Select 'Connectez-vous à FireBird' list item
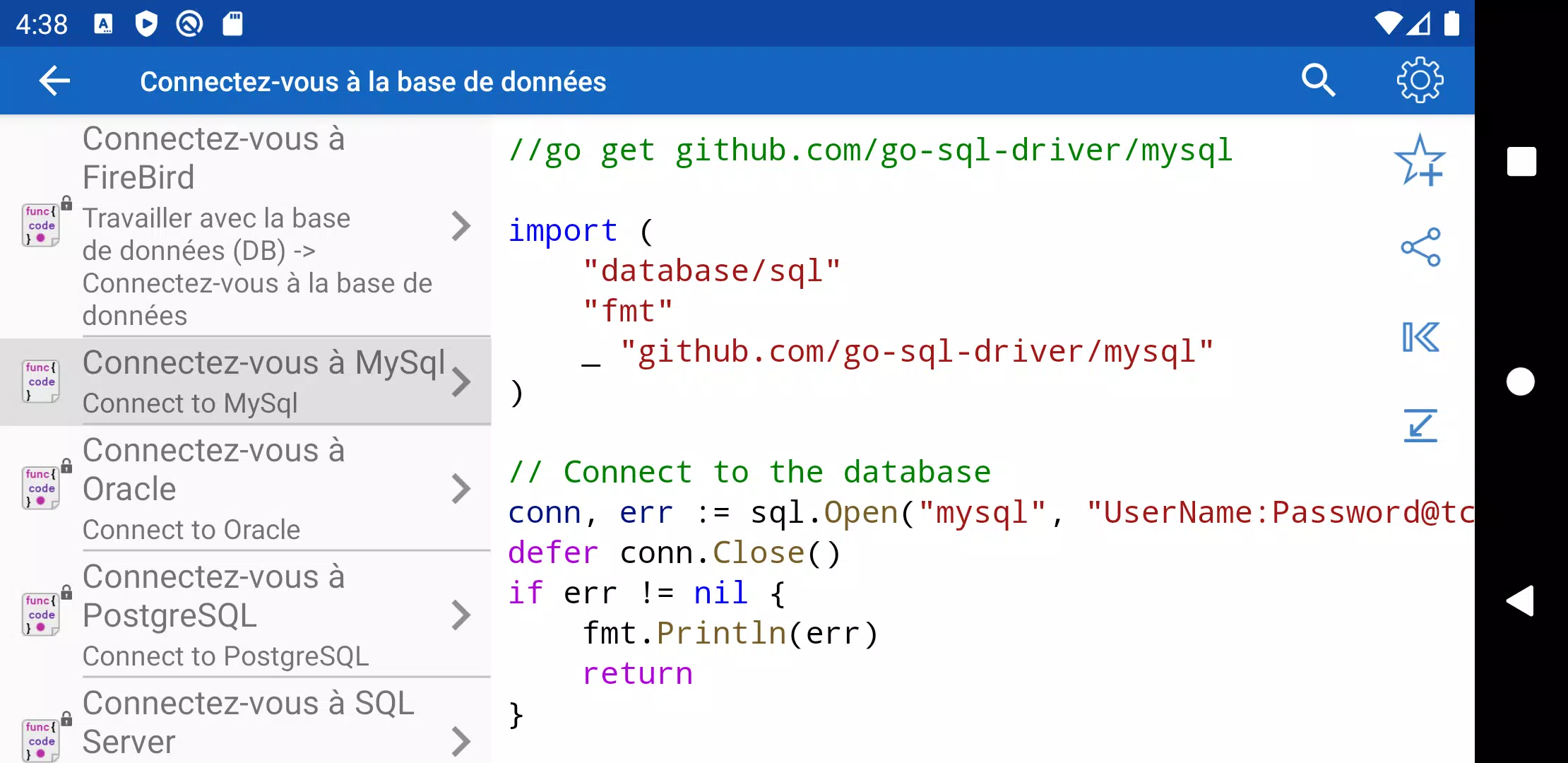The image size is (1568, 763). 245,226
